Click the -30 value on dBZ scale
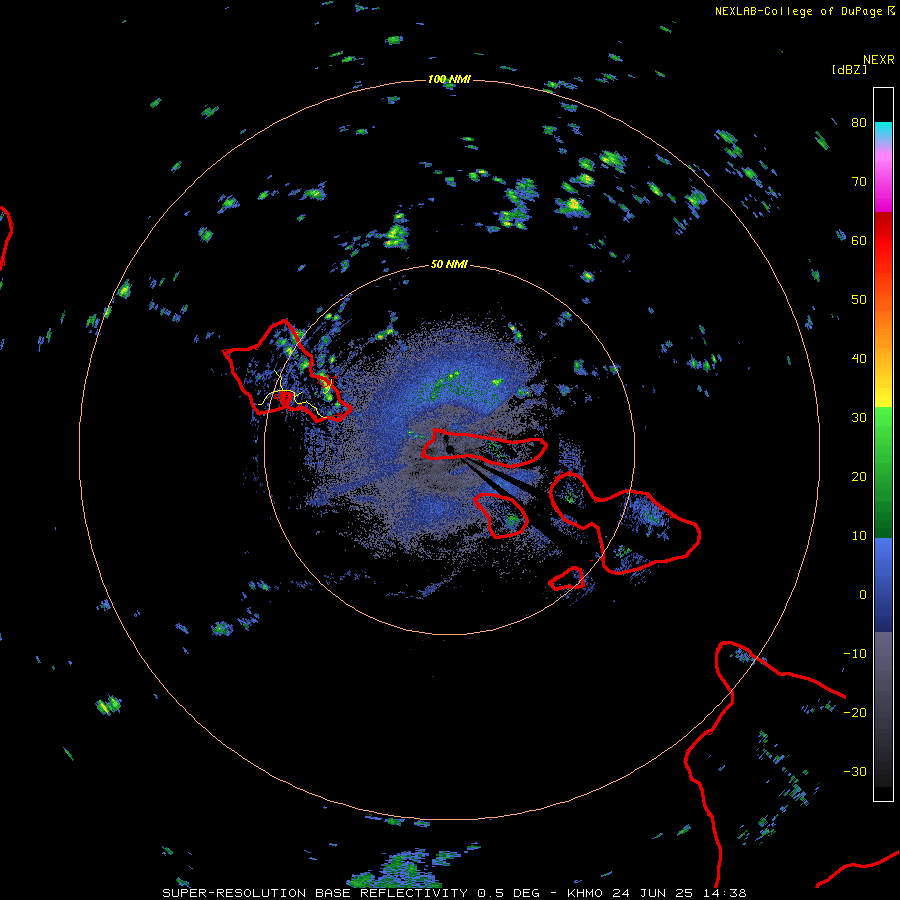 pos(855,772)
